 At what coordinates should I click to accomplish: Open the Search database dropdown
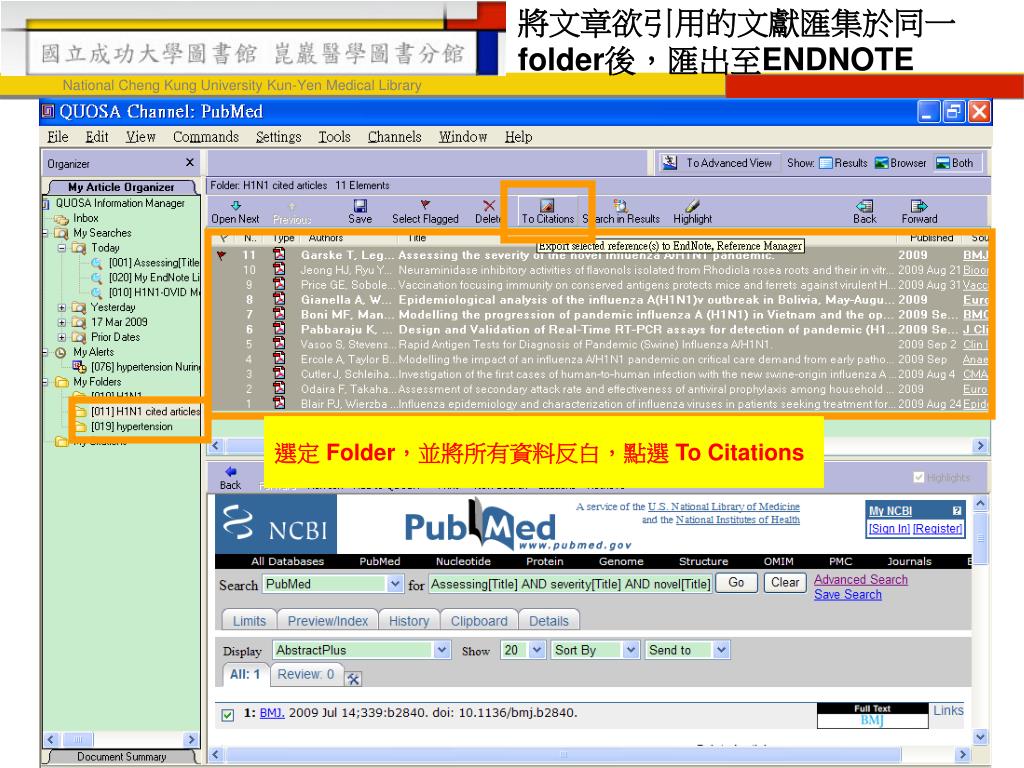(394, 584)
